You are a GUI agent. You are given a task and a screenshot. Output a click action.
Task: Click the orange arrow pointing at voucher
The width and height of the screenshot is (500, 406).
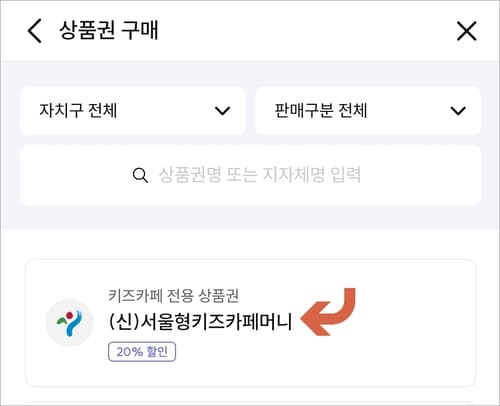click(x=328, y=311)
